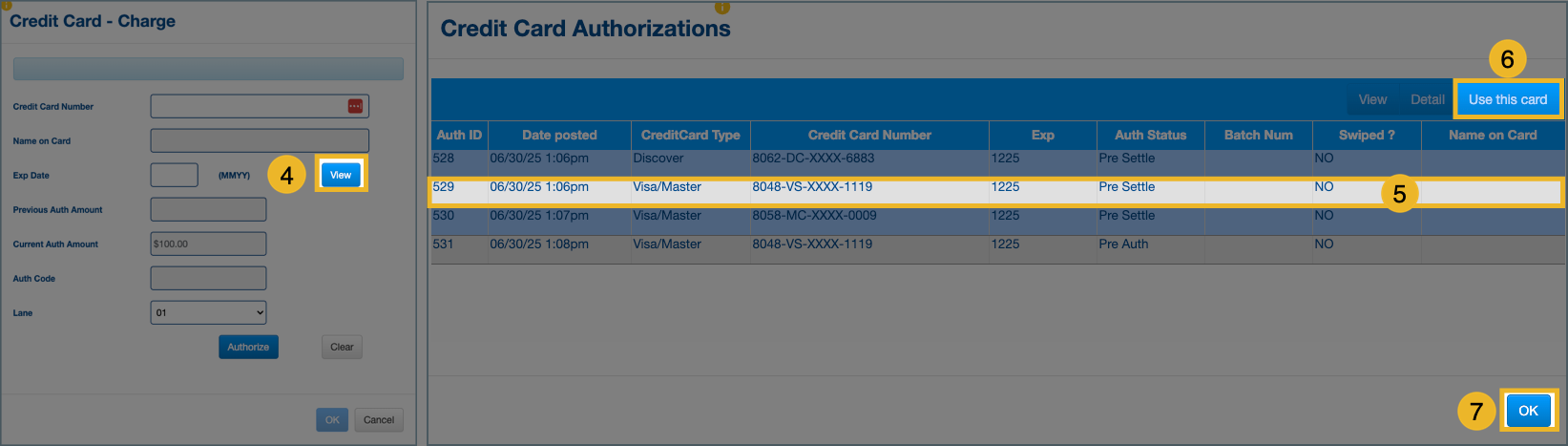Select the Use this card button

tap(1507, 99)
